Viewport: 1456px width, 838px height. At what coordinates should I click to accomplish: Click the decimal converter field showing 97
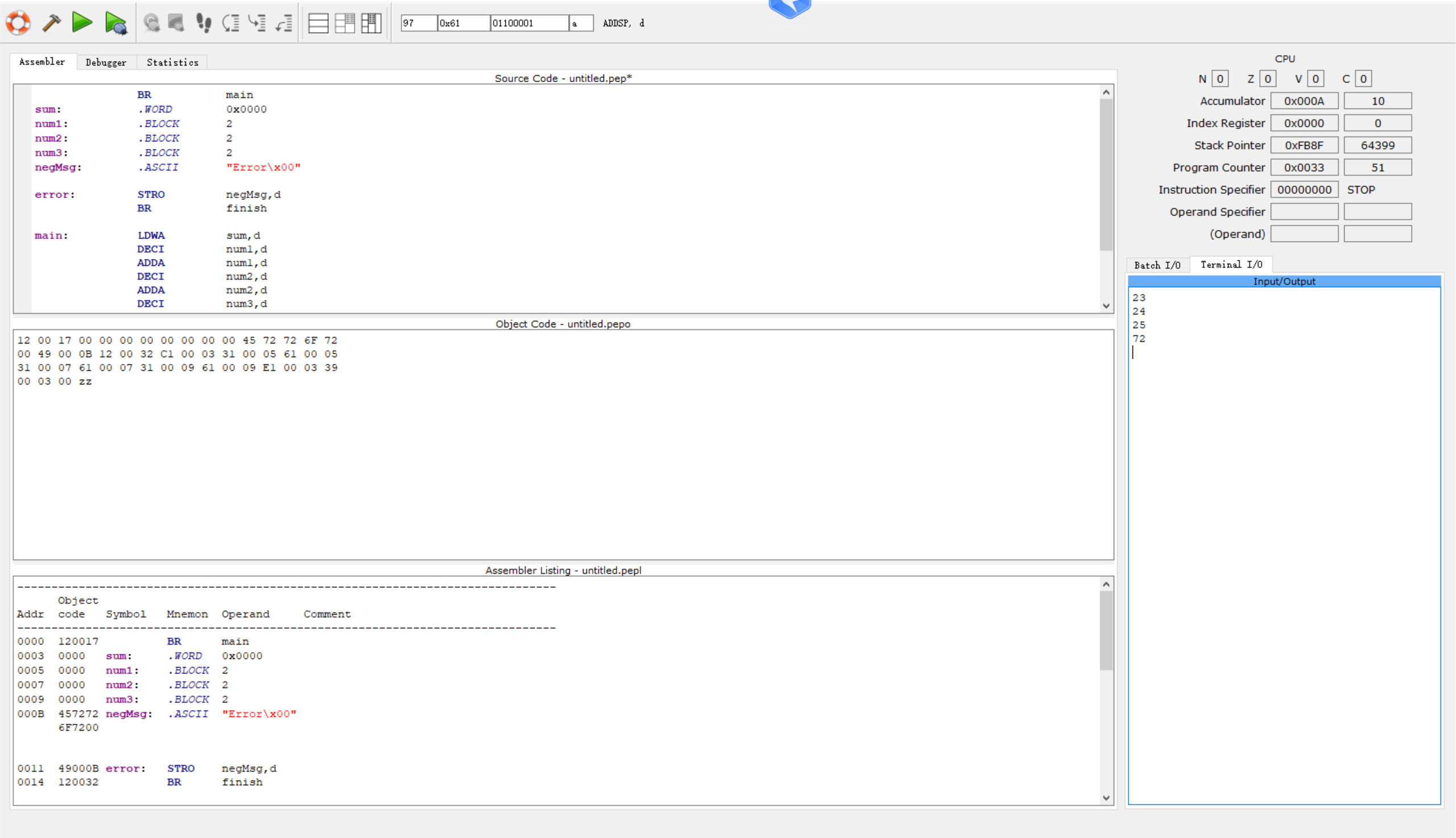pyautogui.click(x=418, y=23)
